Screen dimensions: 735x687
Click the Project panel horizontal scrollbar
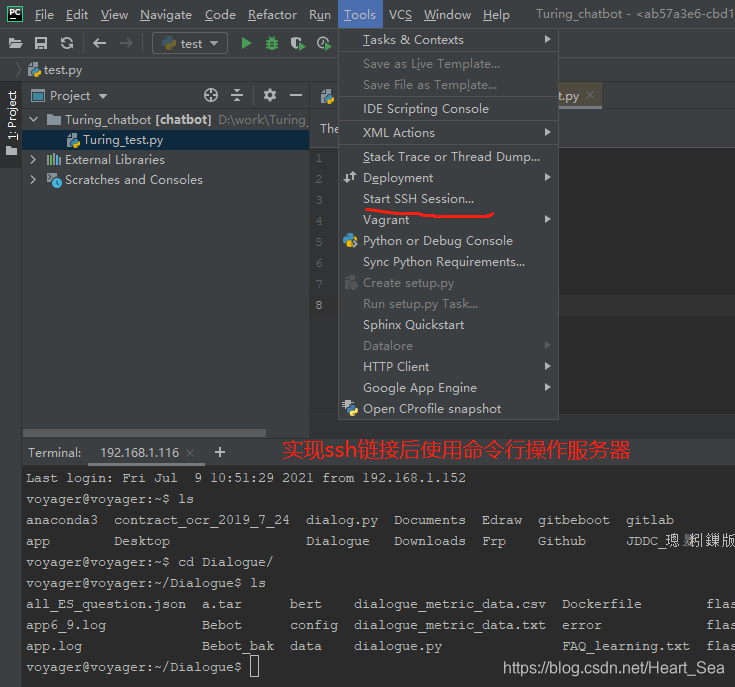coord(144,433)
